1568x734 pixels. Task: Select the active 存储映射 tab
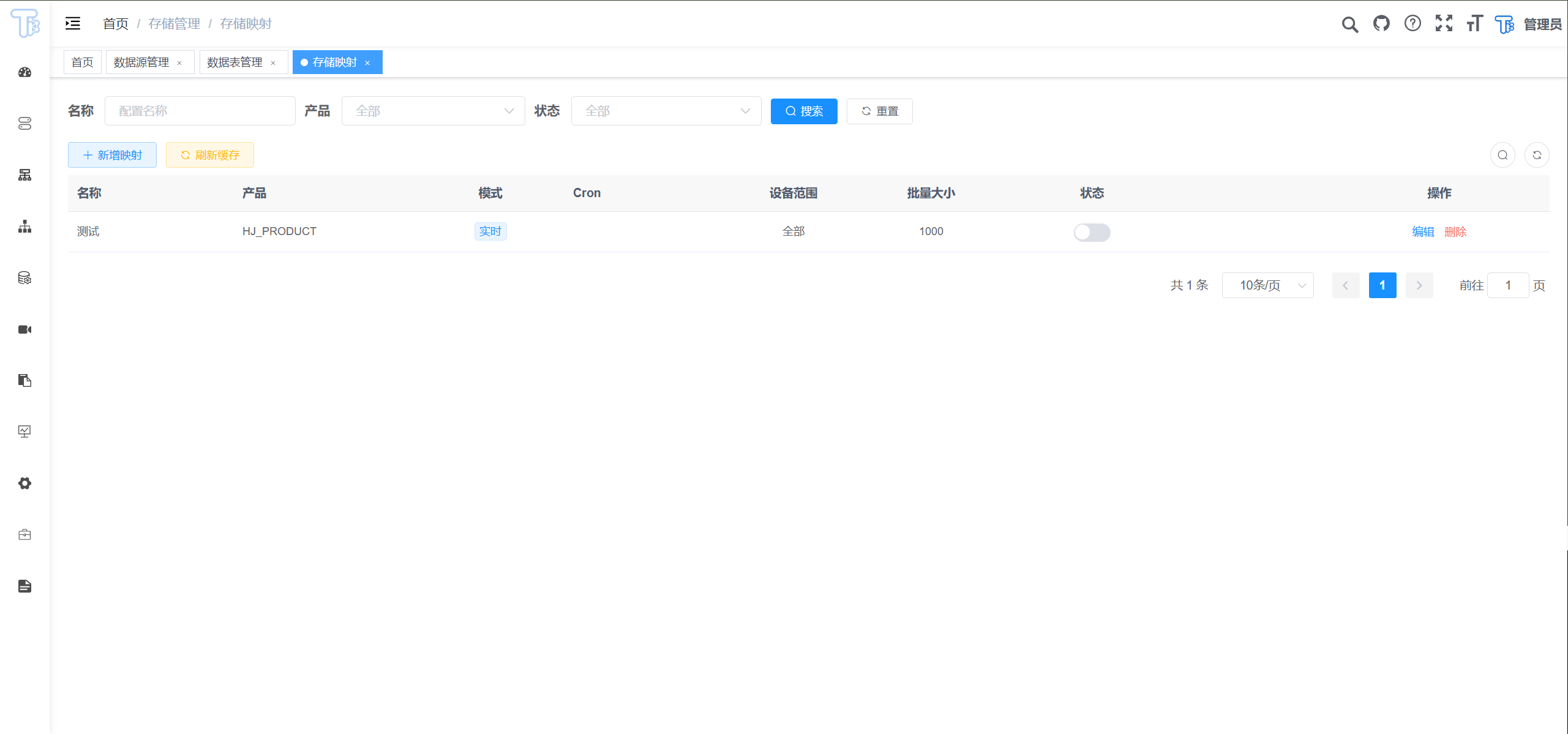coord(337,62)
